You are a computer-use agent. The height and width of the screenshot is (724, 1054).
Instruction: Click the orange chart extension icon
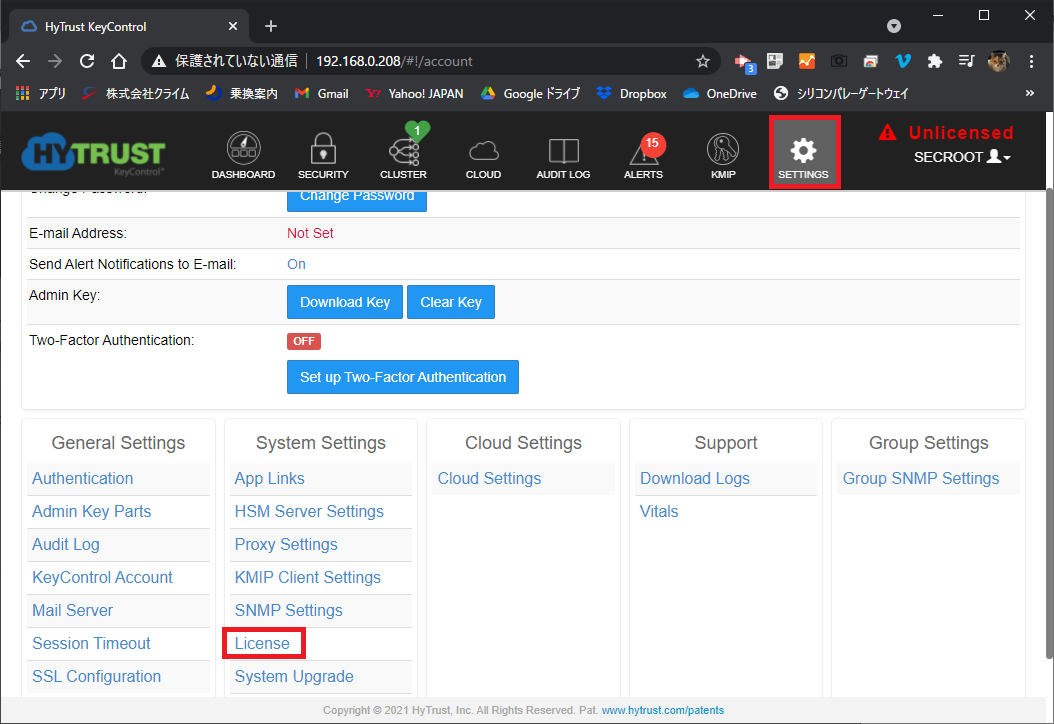(807, 61)
